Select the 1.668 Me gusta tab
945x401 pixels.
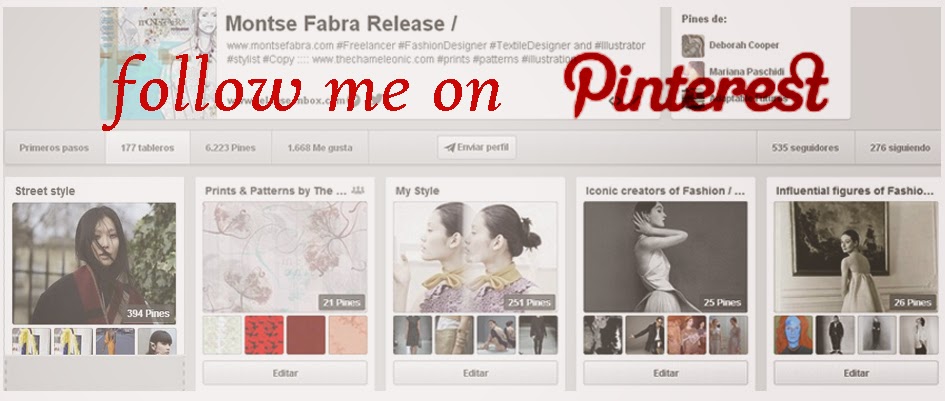320,148
